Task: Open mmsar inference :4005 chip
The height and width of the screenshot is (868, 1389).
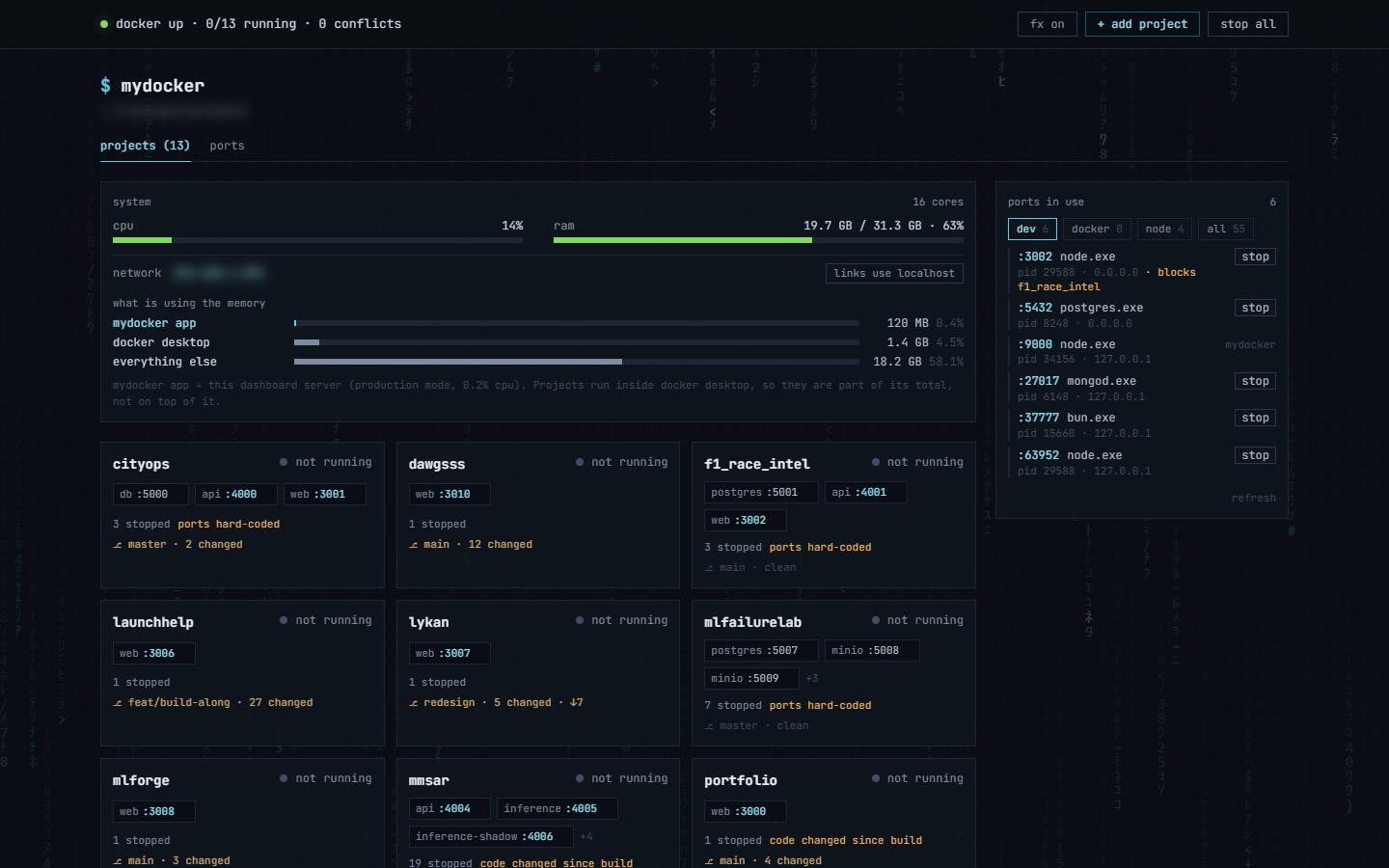Action: click(558, 808)
